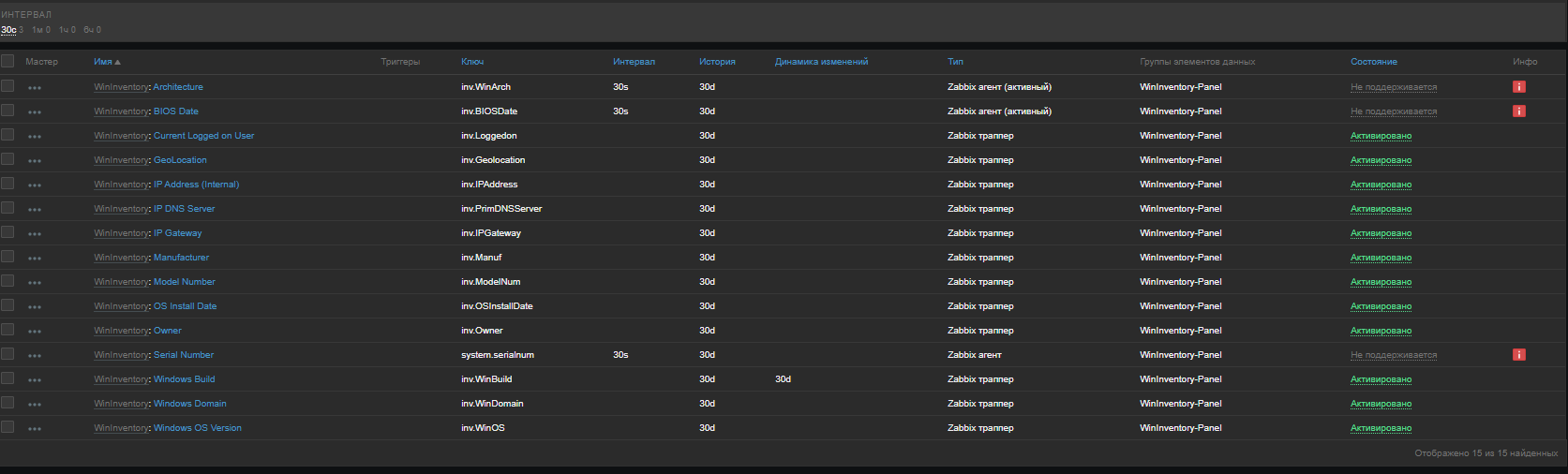
Task: Open the Current Logged on User item
Action: pos(203,136)
